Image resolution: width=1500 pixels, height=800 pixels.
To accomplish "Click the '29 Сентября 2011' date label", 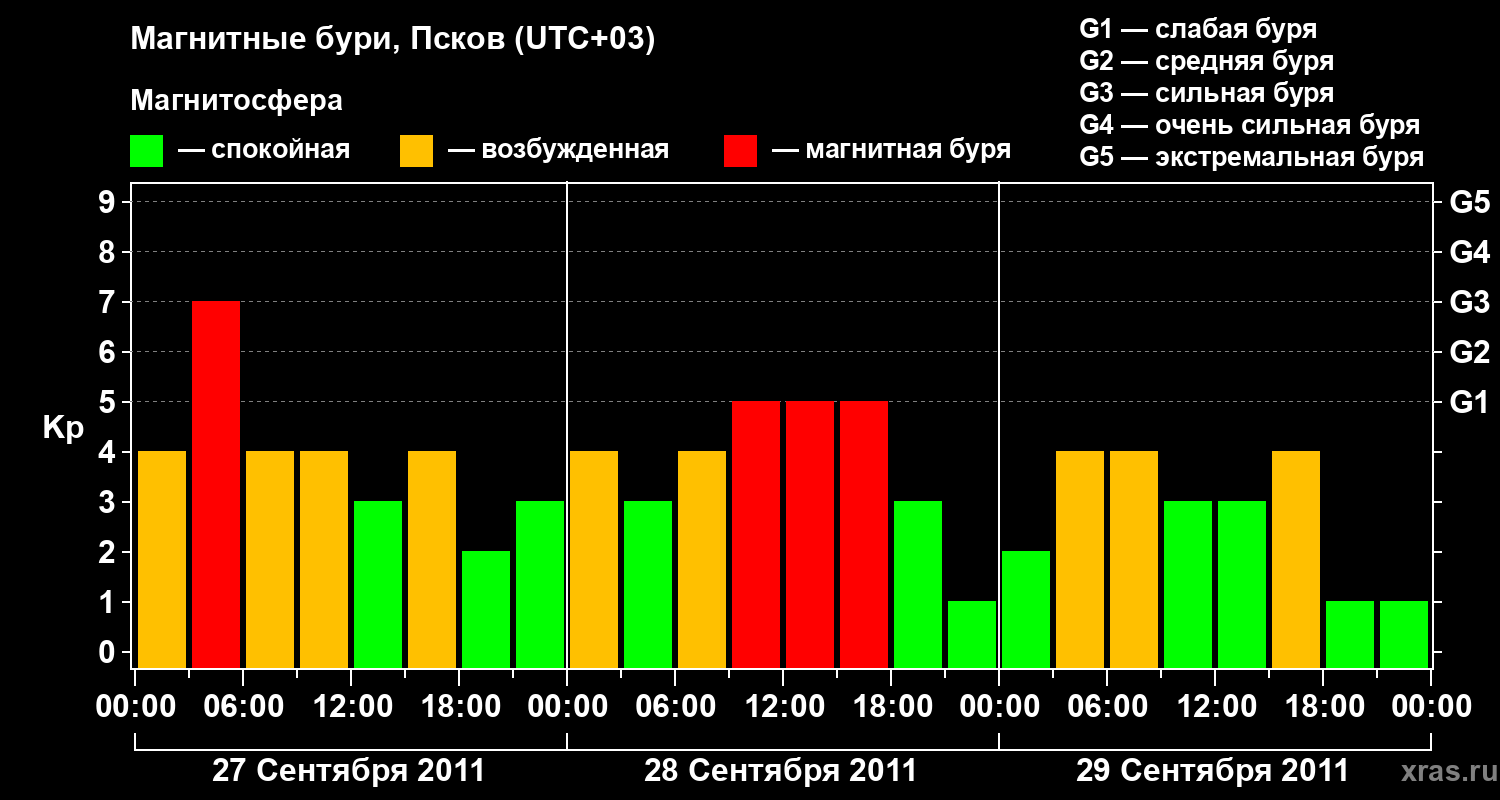I will 1213,771.
